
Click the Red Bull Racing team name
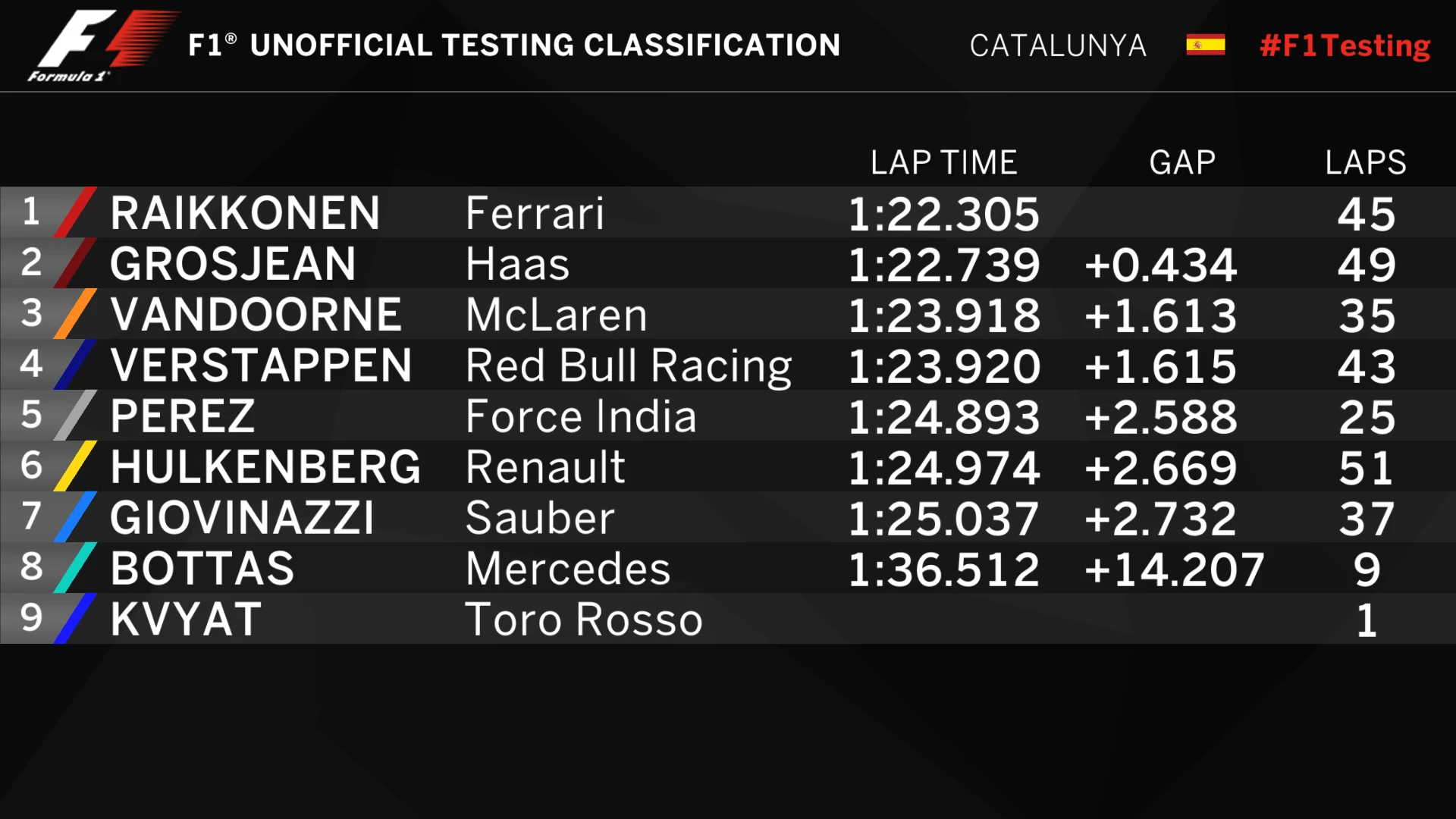click(629, 366)
